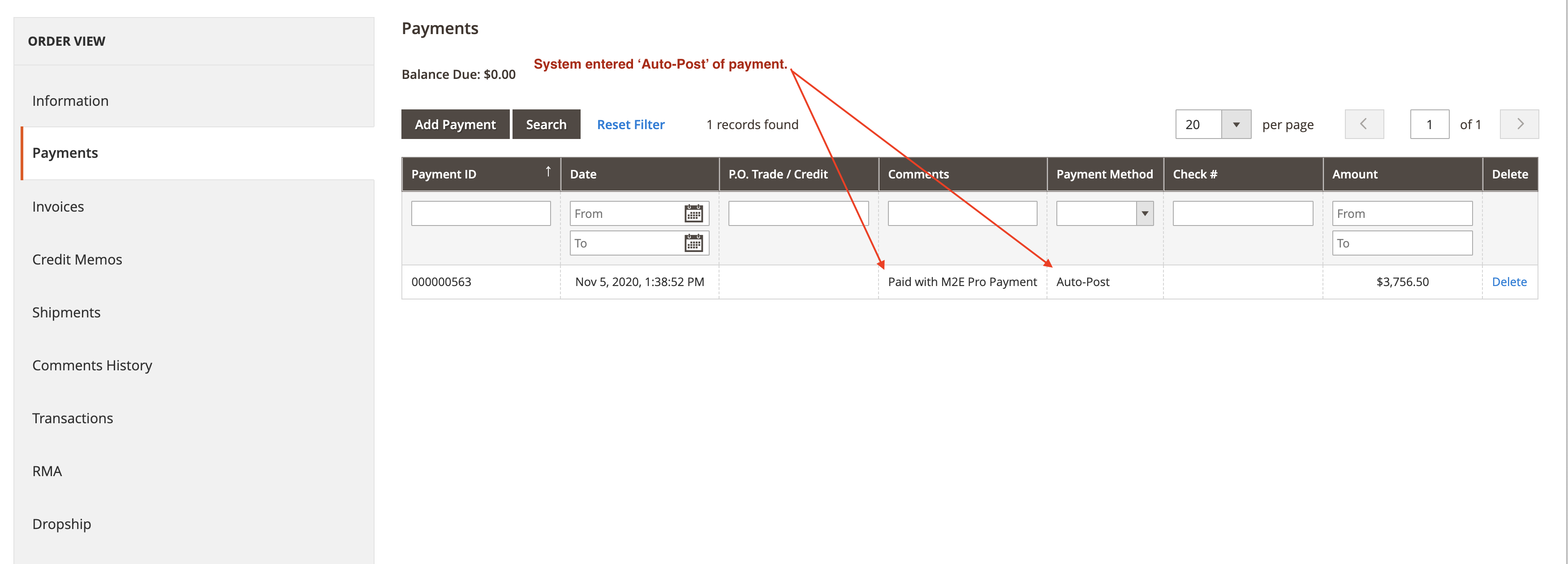This screenshot has height=564, width=1568.
Task: Expand the per page count dropdown
Action: 1236,124
